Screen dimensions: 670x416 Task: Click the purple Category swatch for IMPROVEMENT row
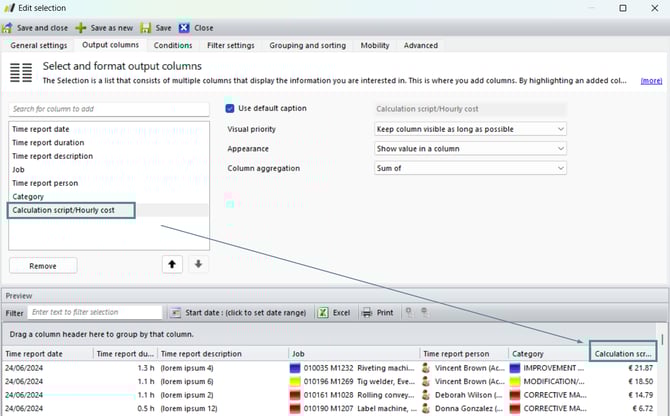[x=517, y=368]
